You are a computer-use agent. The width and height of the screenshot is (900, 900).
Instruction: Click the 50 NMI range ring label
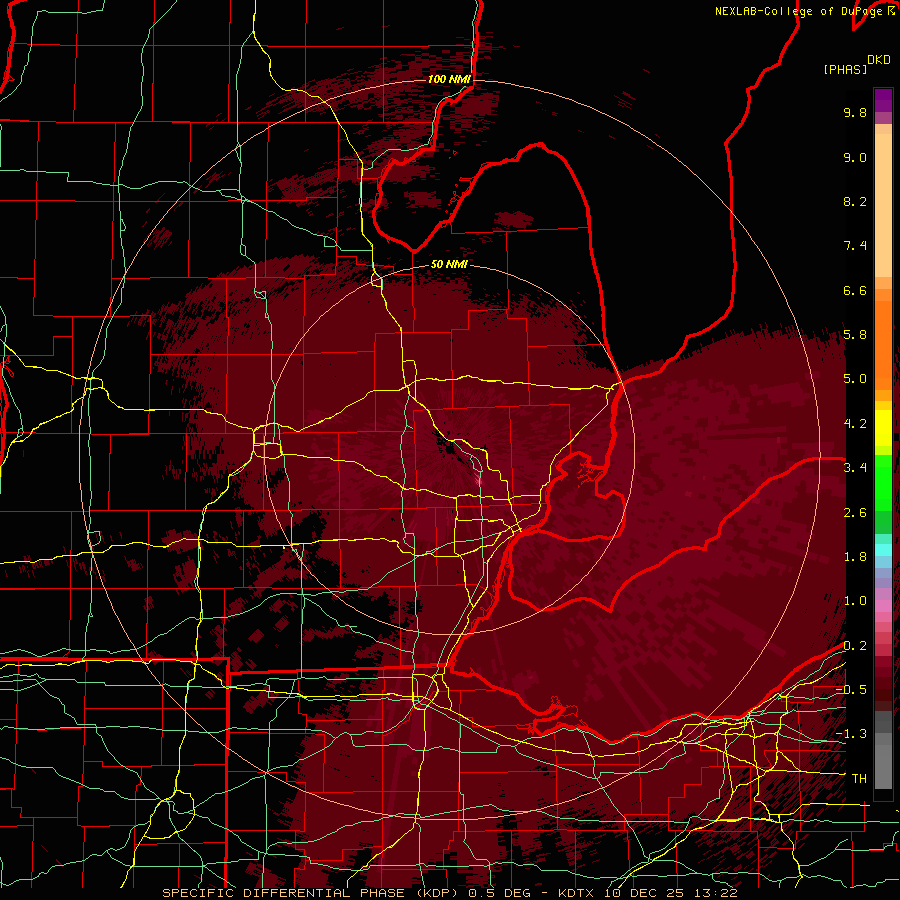click(x=449, y=264)
